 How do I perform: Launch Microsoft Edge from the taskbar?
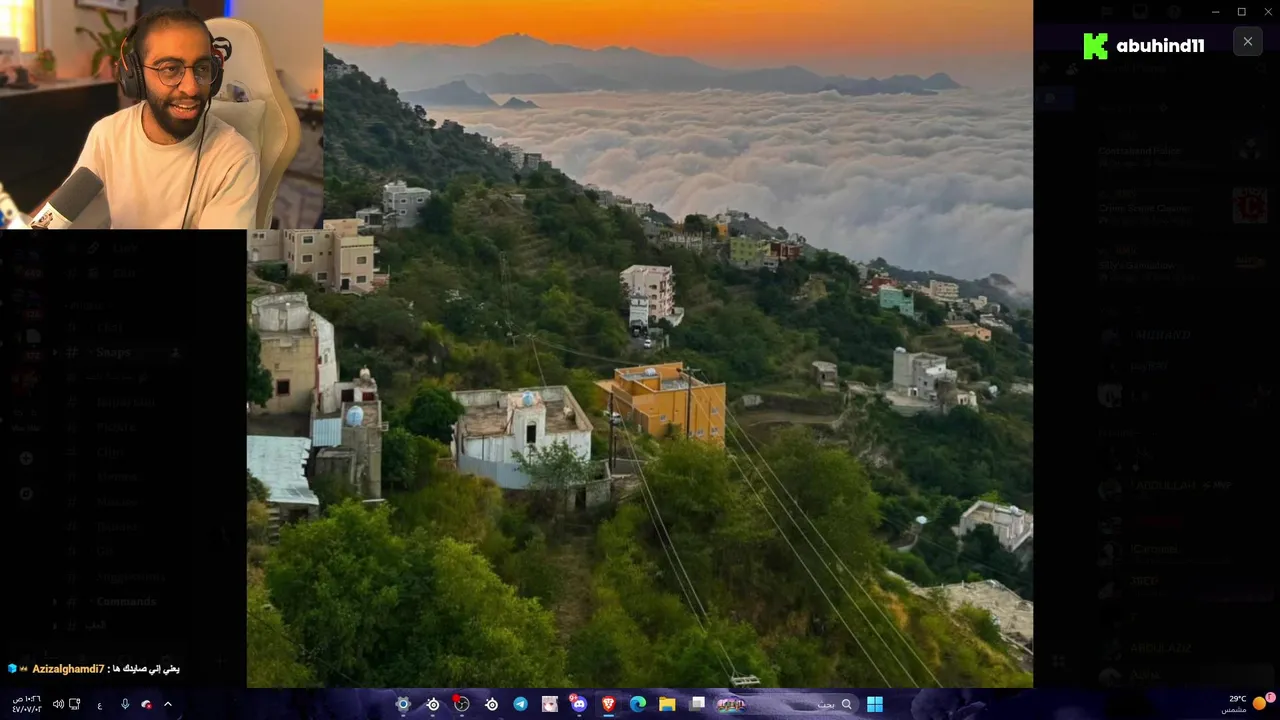[637, 704]
